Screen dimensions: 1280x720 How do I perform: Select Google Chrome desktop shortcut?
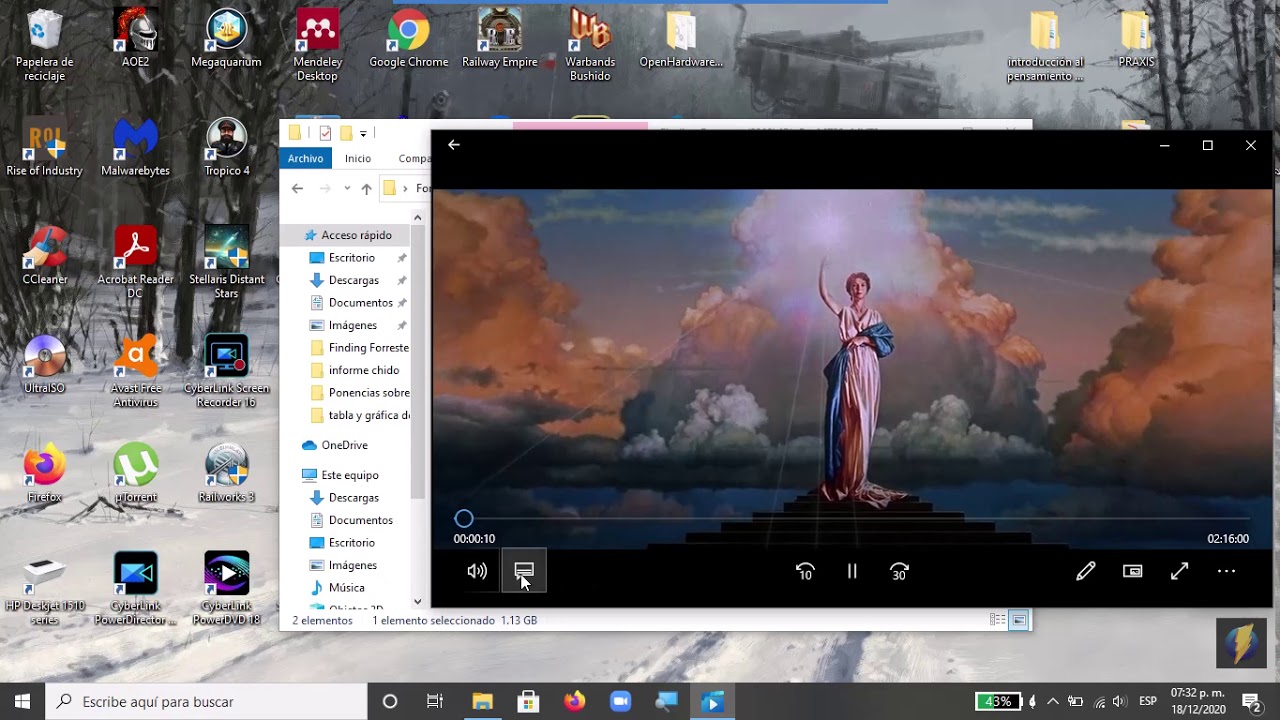(x=408, y=40)
